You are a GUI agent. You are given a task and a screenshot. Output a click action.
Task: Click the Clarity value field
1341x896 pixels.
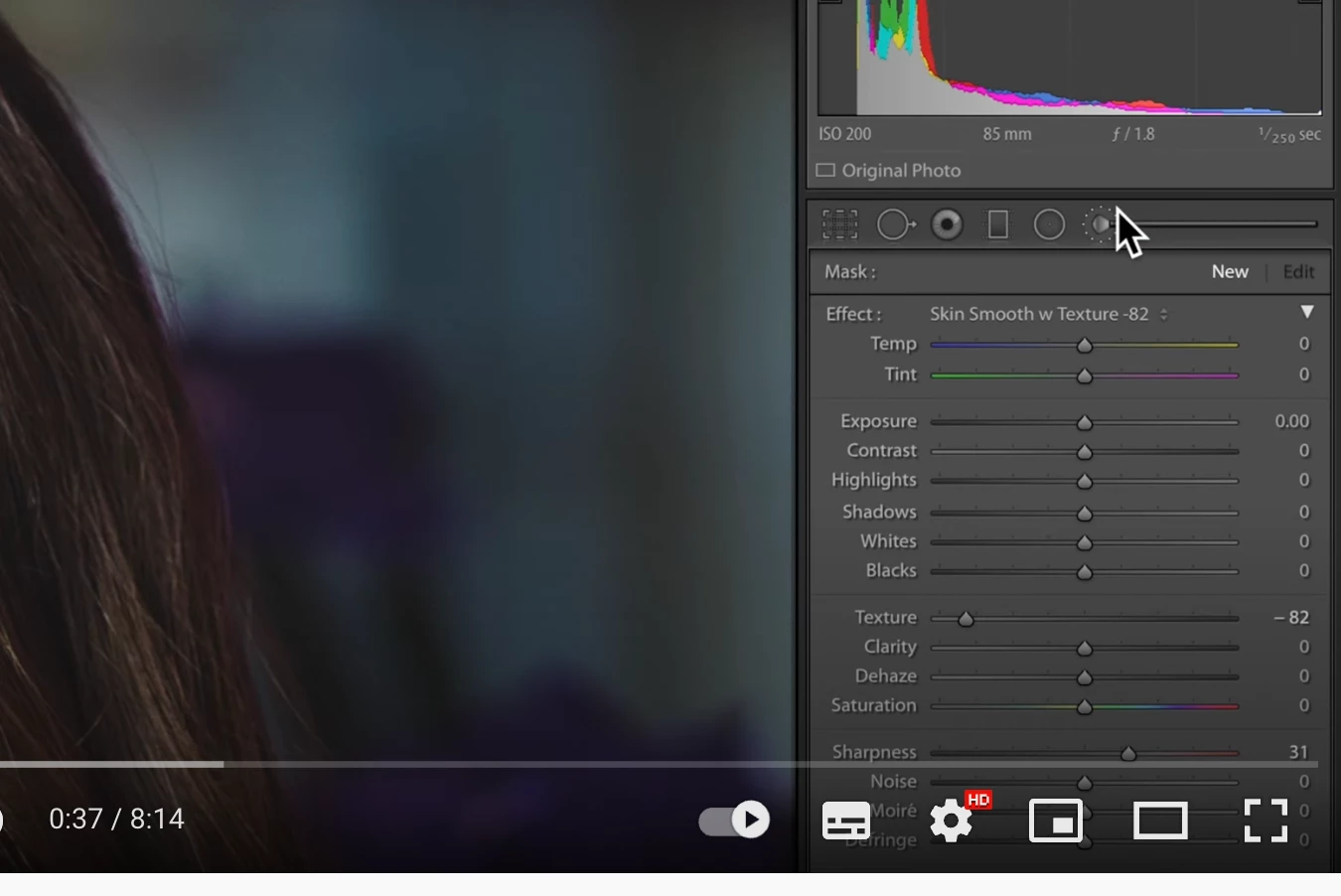[1304, 647]
